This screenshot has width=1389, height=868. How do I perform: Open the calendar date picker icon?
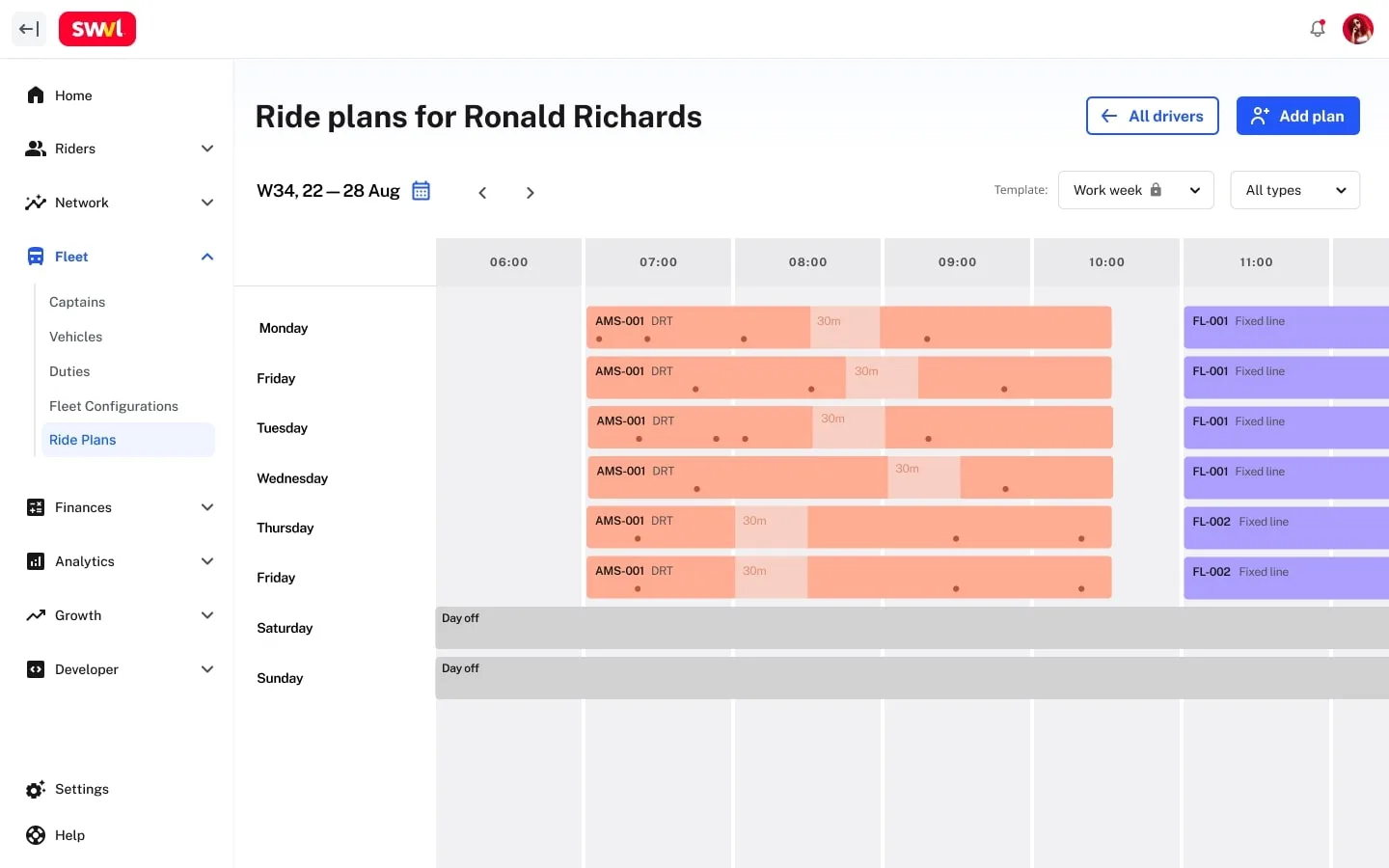point(421,191)
